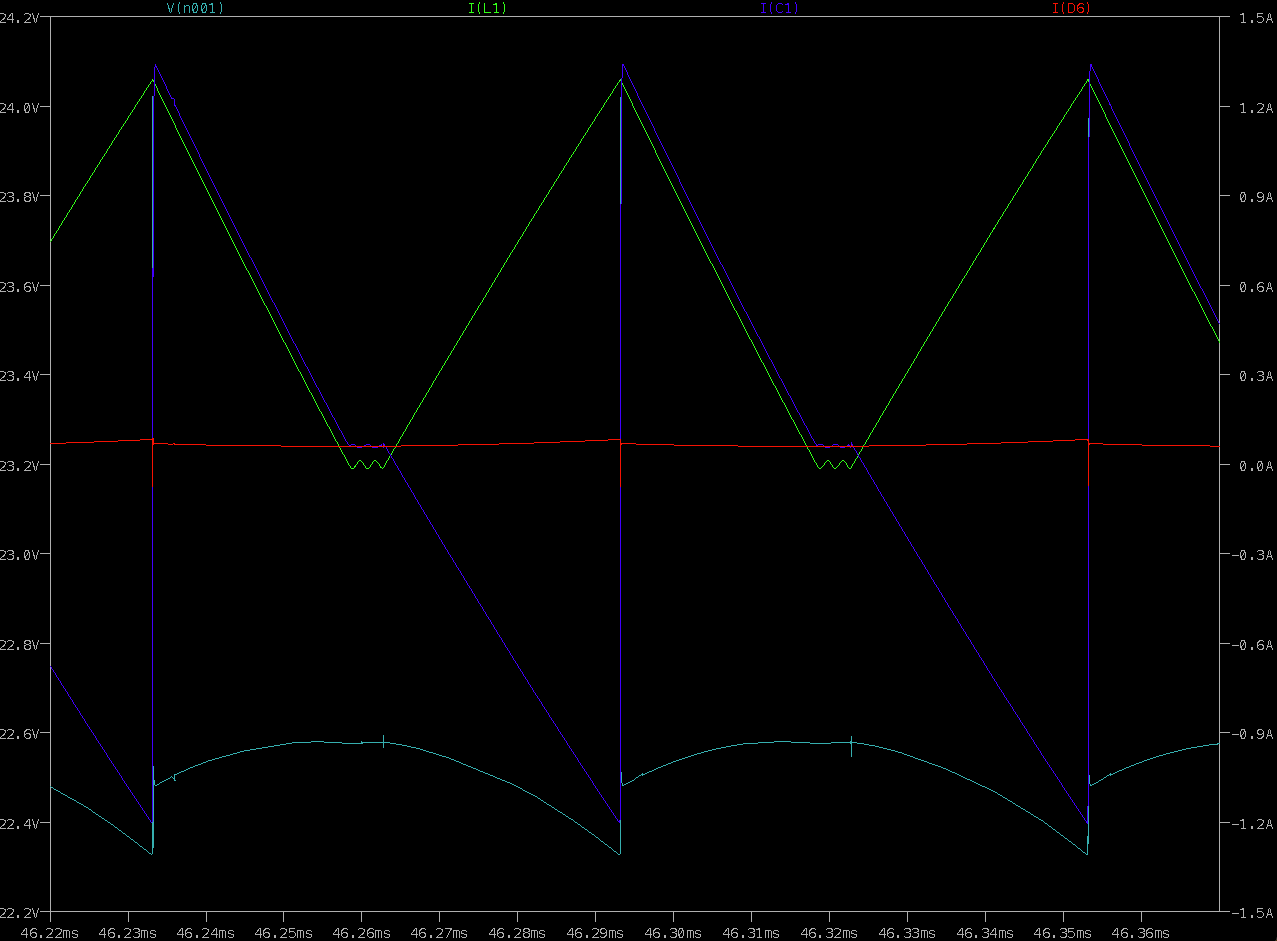The height and width of the screenshot is (941, 1277).
Task: Select the I(L1) trace label
Action: (x=489, y=8)
